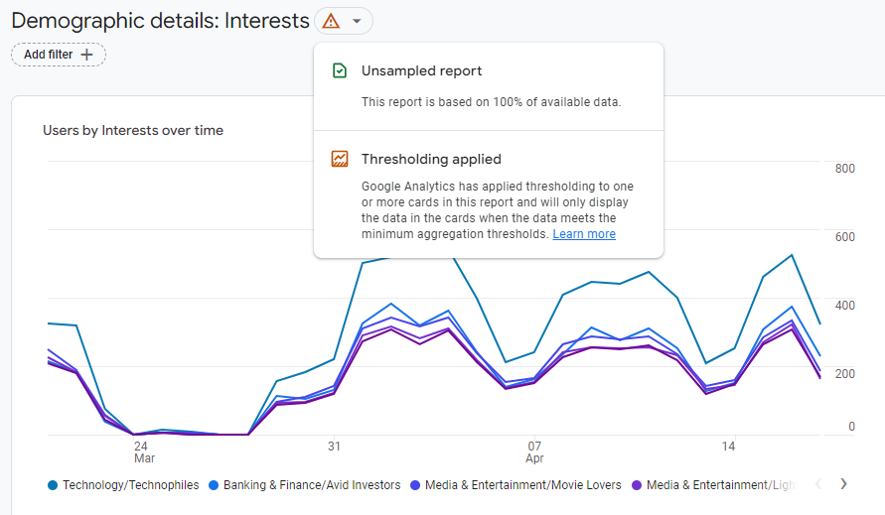Click the Banking & Finance blue color dot

pos(213,485)
